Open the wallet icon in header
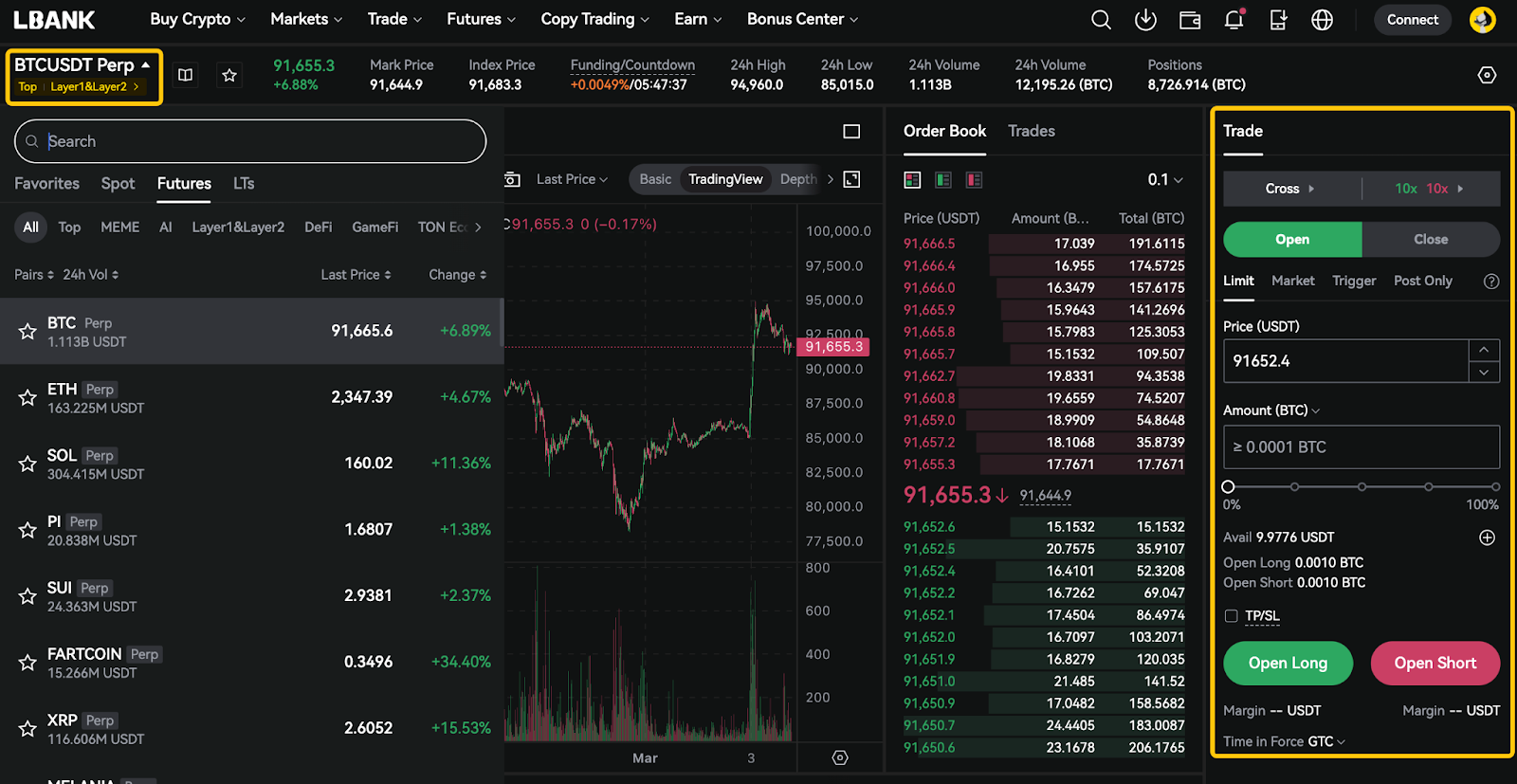1517x784 pixels. [1190, 20]
